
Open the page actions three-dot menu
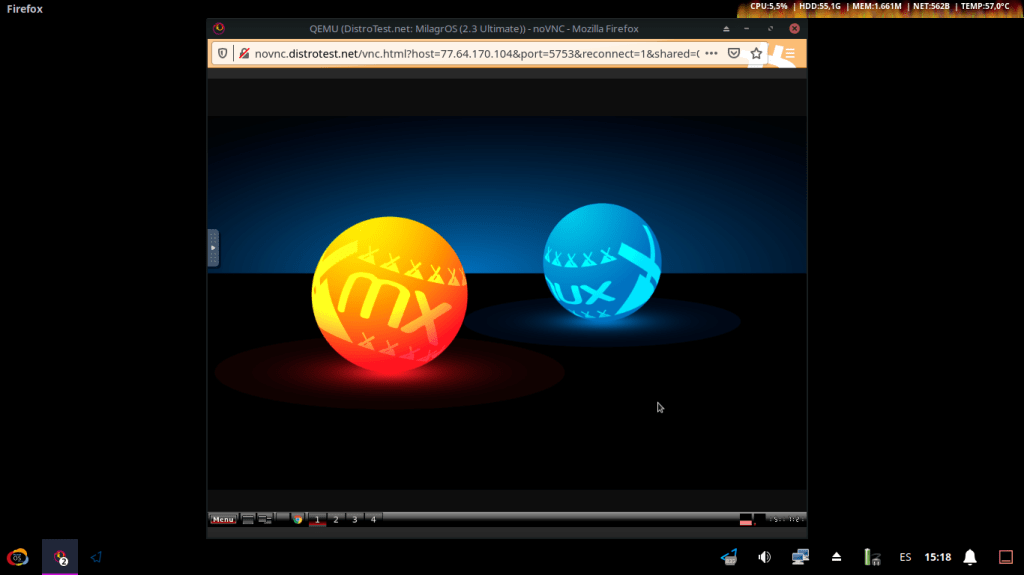tap(711, 53)
